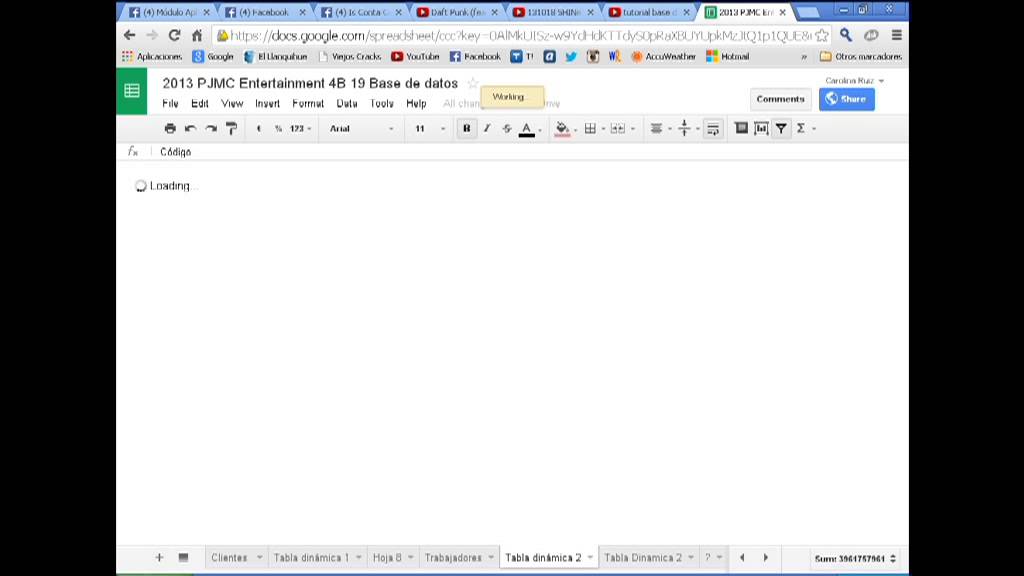Screen dimensions: 1024x576
Task: Switch to the Hoja 8 sheet tab
Action: click(387, 558)
